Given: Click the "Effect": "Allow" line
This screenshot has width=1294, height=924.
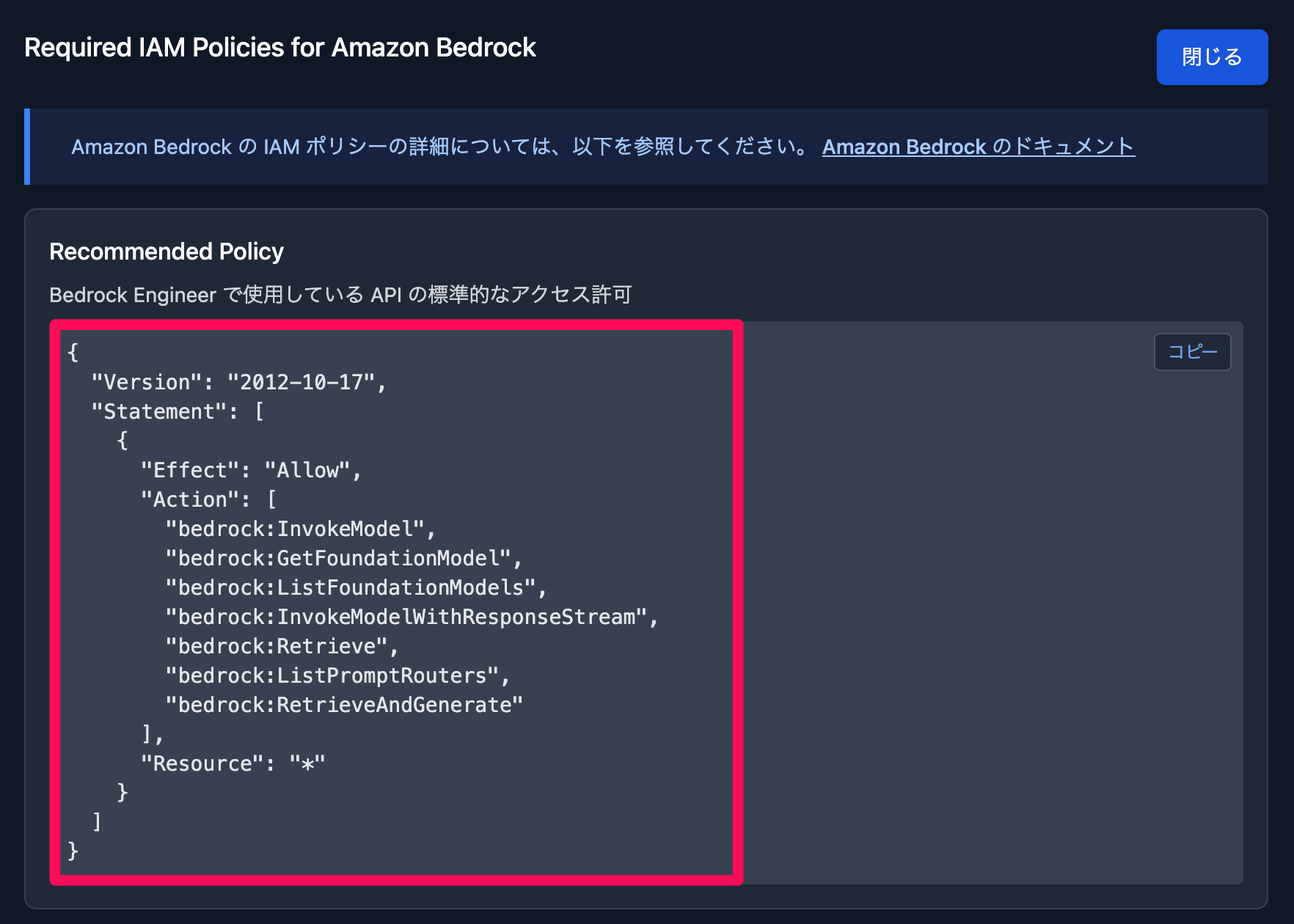Looking at the screenshot, I should point(249,469).
